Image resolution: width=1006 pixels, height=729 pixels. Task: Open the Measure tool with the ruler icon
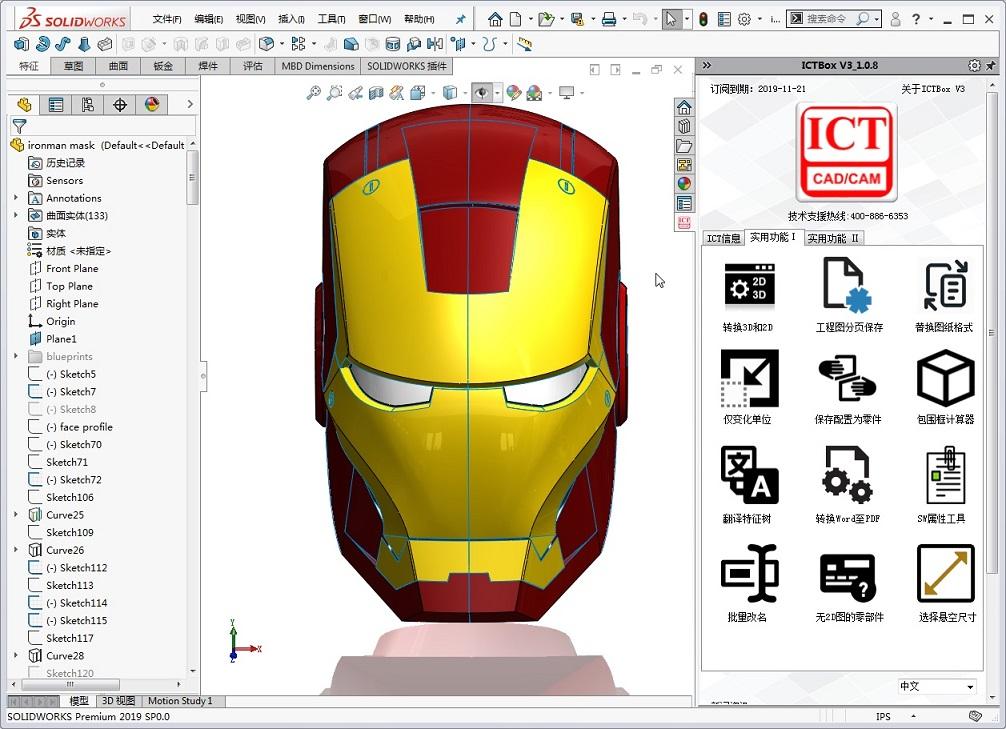525,44
